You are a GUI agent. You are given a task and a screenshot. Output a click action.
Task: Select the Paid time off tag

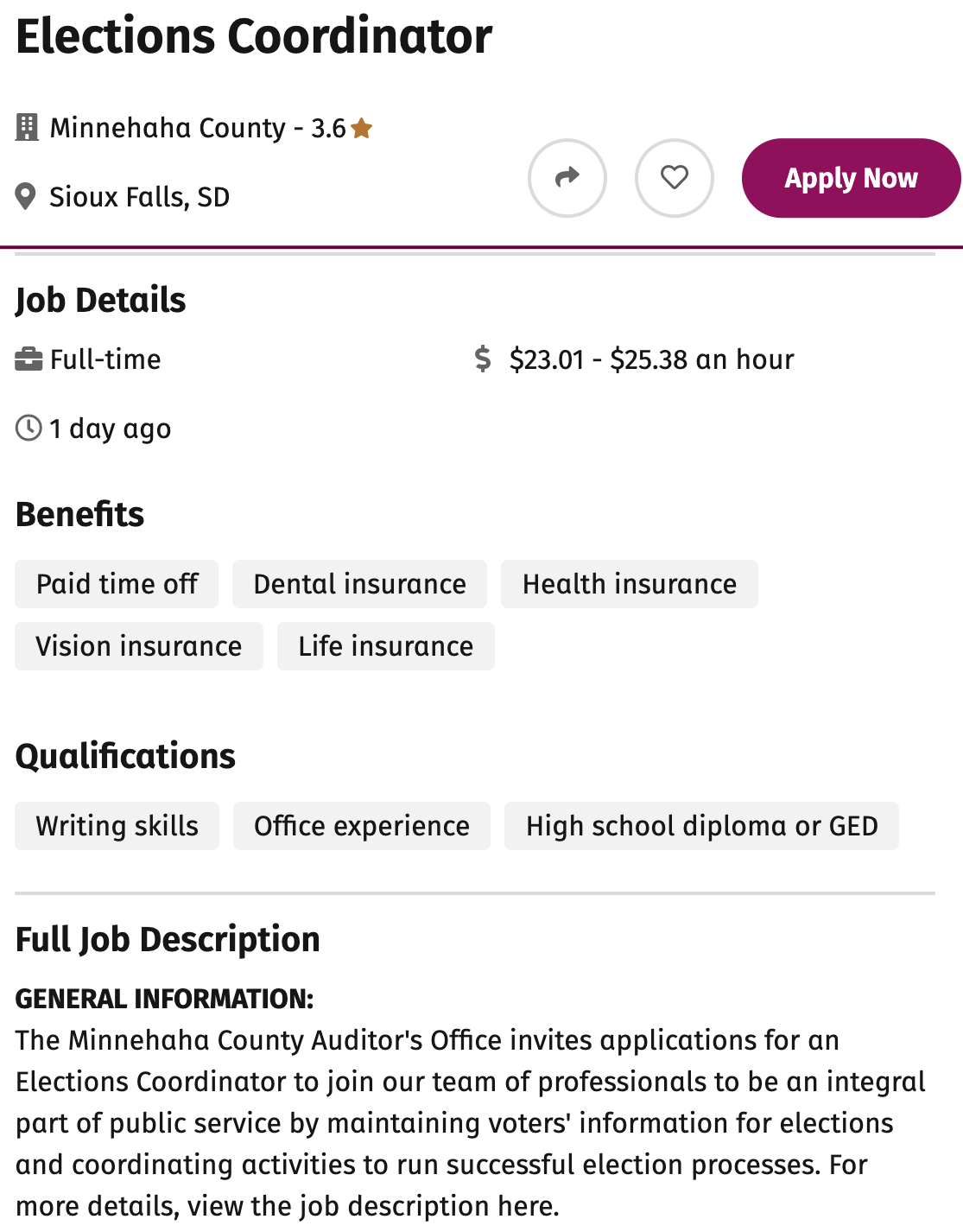click(x=117, y=584)
